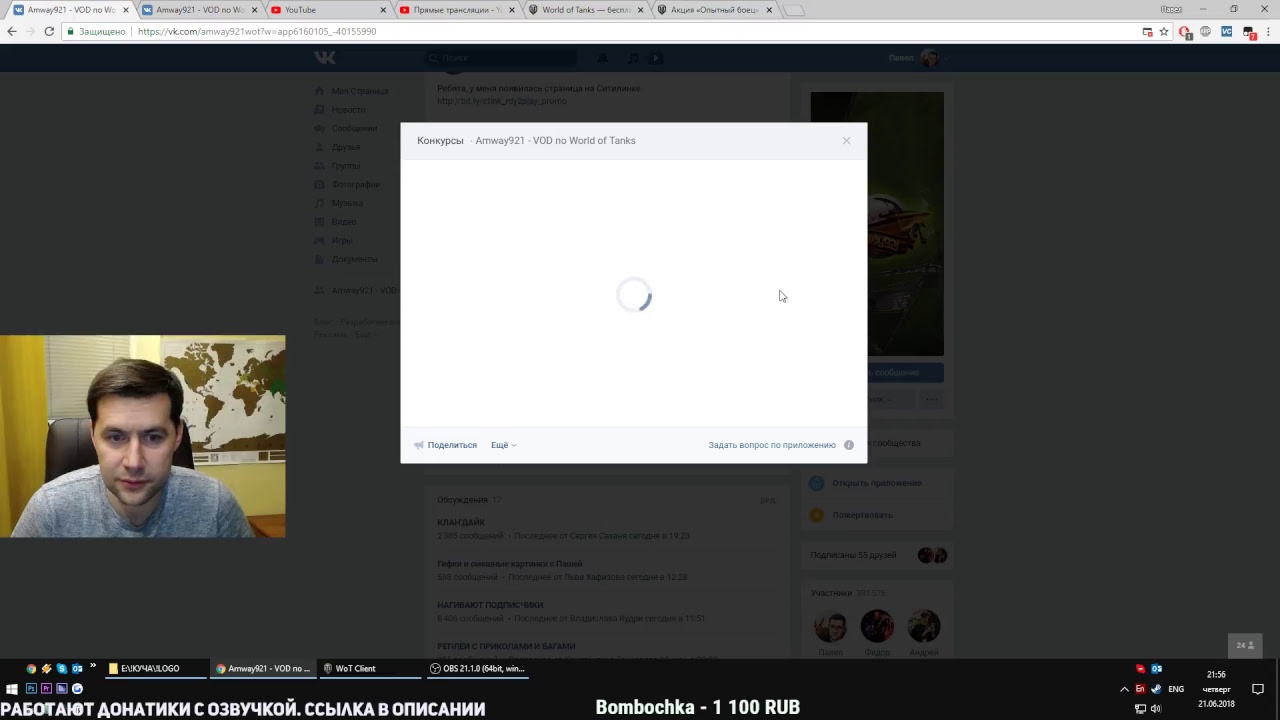Click the browser forward arrow
Image resolution: width=1280 pixels, height=720 pixels.
pos(30,32)
